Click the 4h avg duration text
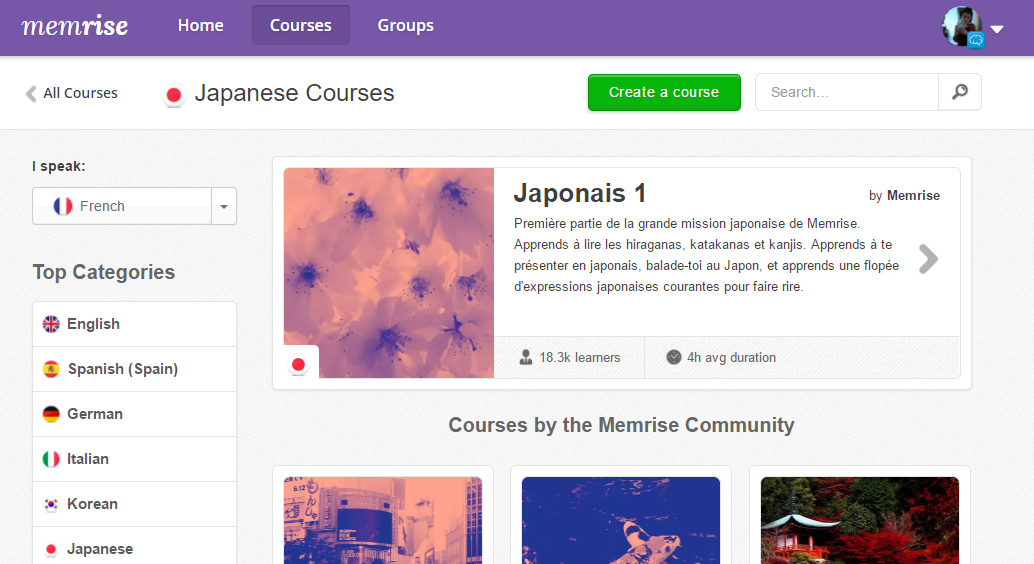The height and width of the screenshot is (564, 1034). [731, 358]
